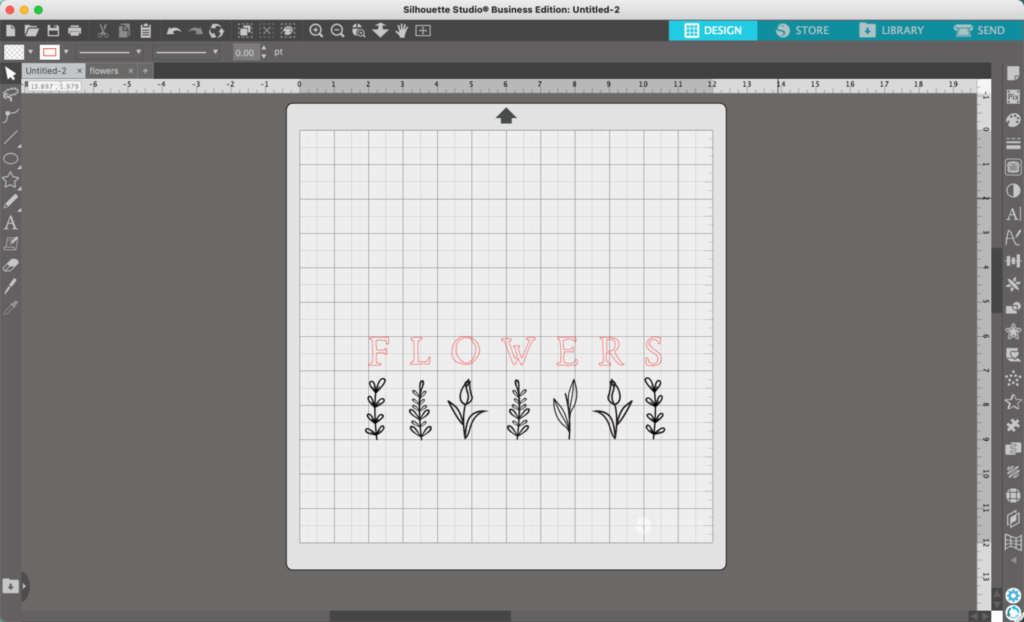Open the Warp panel

(x=1013, y=542)
